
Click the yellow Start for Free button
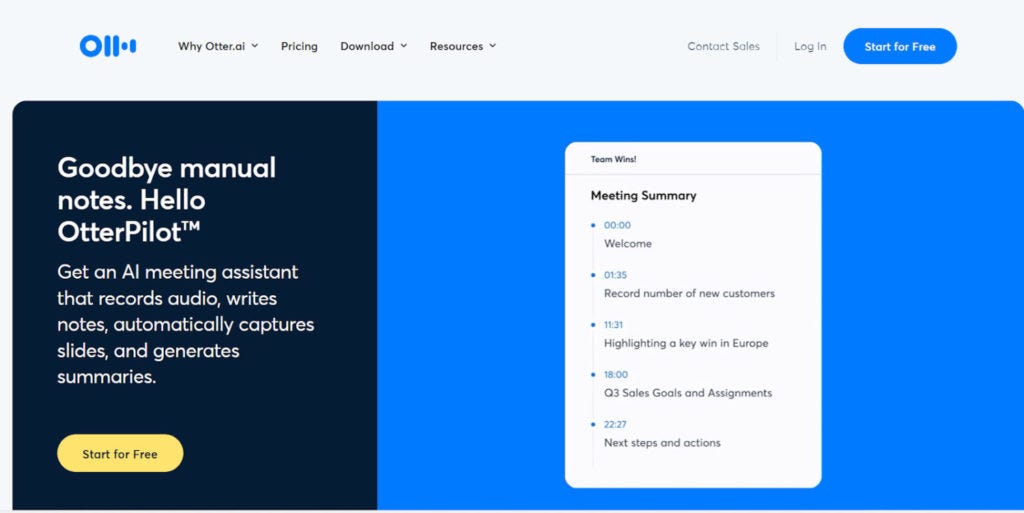pyautogui.click(x=120, y=454)
